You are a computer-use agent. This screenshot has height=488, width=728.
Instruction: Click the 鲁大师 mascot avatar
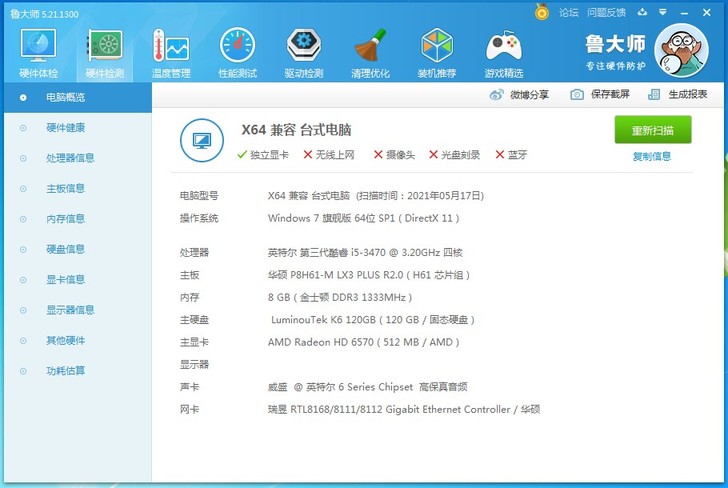[681, 51]
